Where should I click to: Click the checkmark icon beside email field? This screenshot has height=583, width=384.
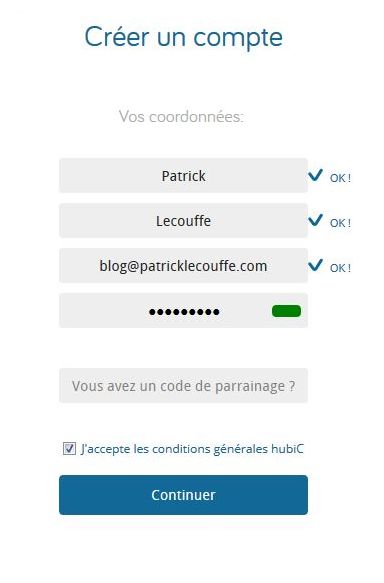point(315,265)
